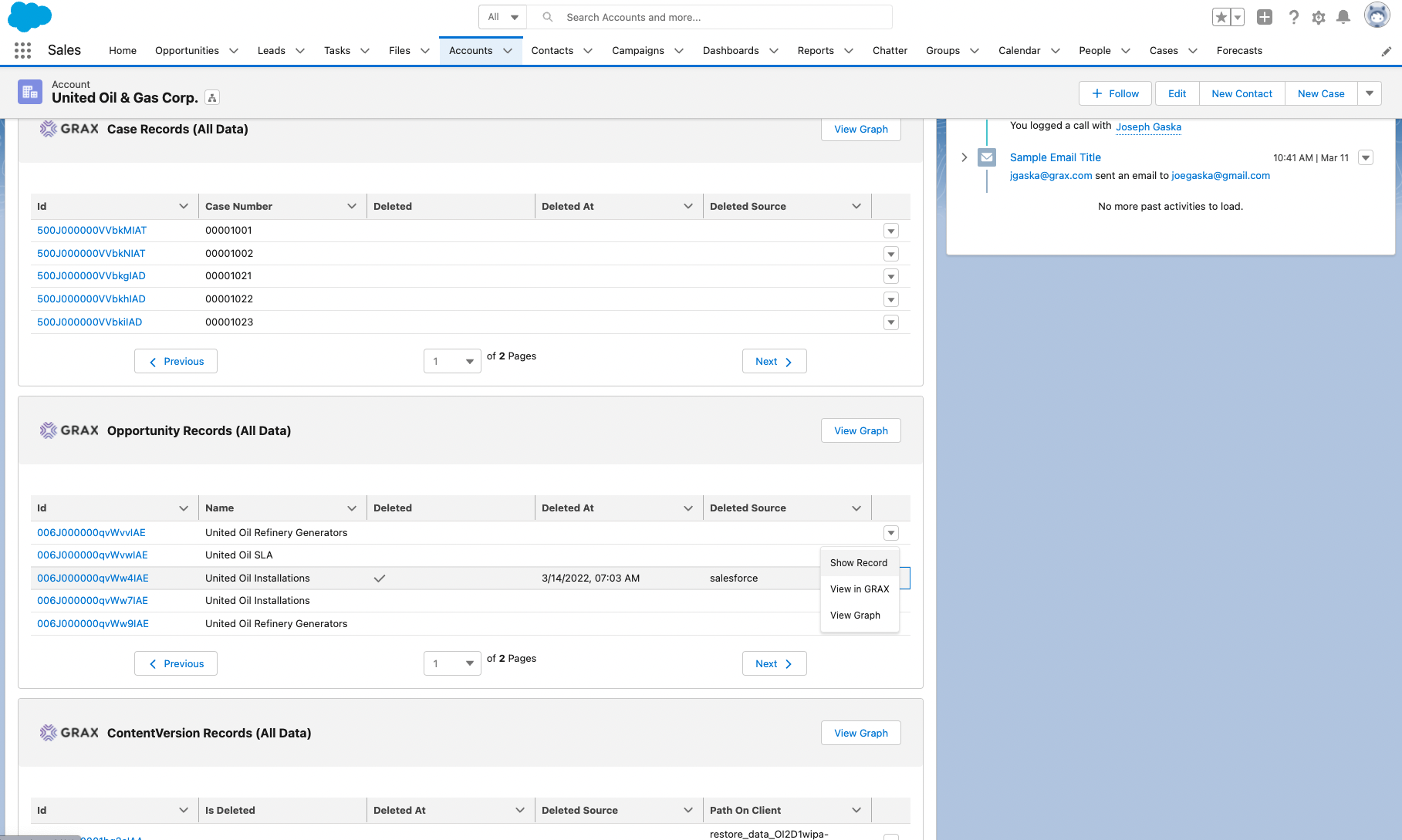Open row actions for case 00001002
This screenshot has width=1402, height=840.
[891, 254]
